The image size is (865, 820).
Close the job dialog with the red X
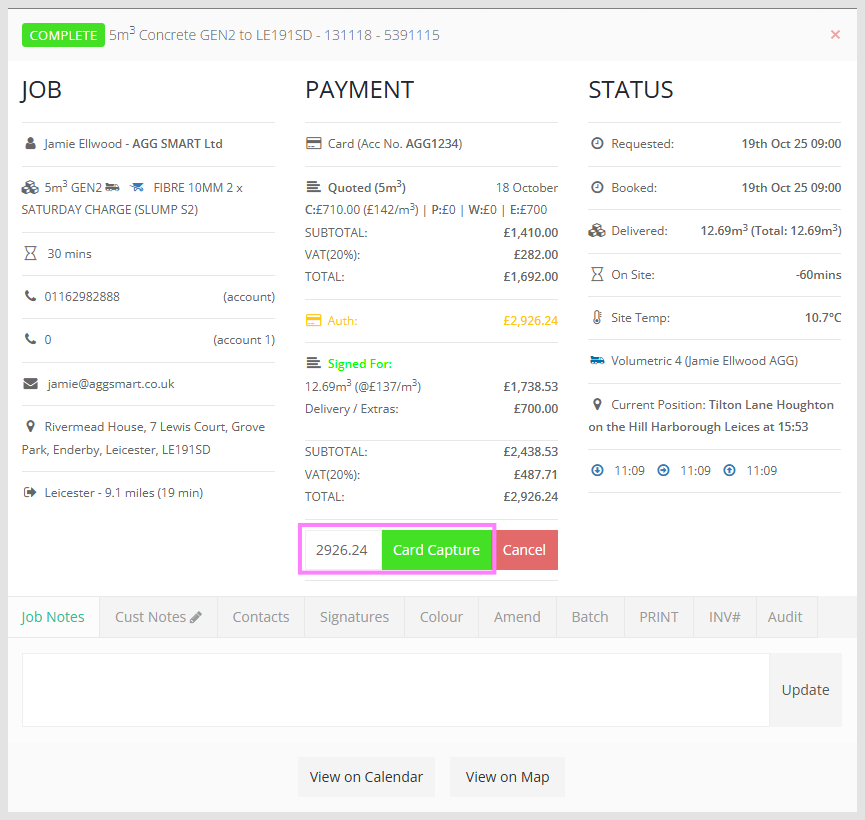835,35
